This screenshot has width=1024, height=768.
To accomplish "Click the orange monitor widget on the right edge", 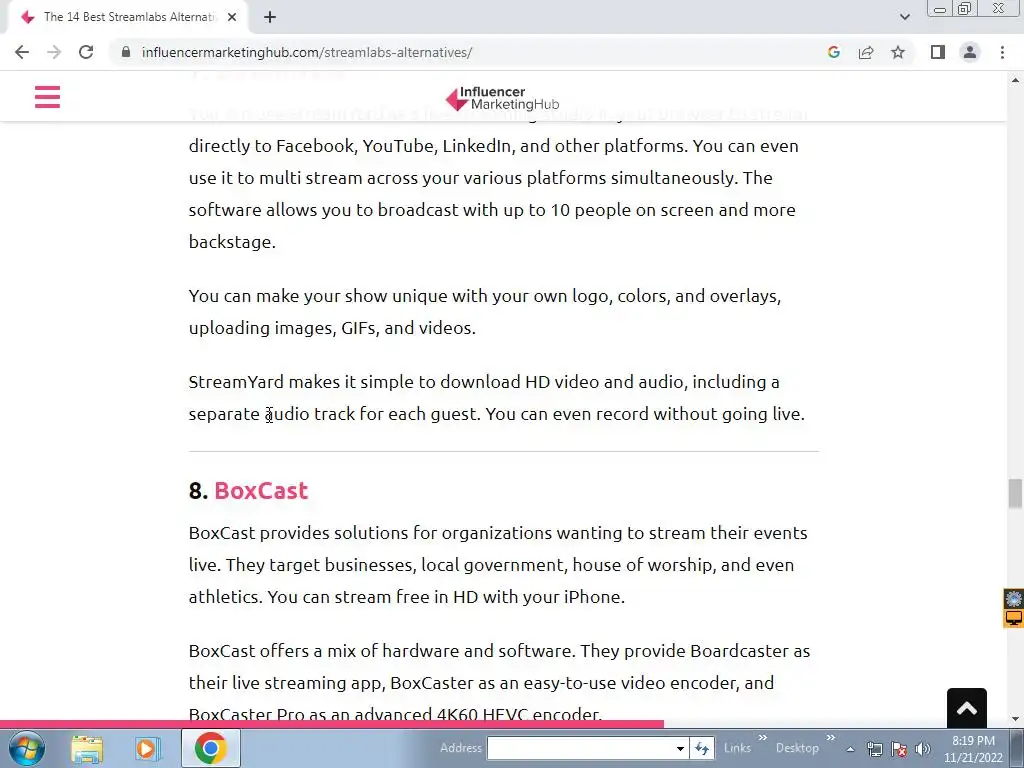I will [1014, 618].
